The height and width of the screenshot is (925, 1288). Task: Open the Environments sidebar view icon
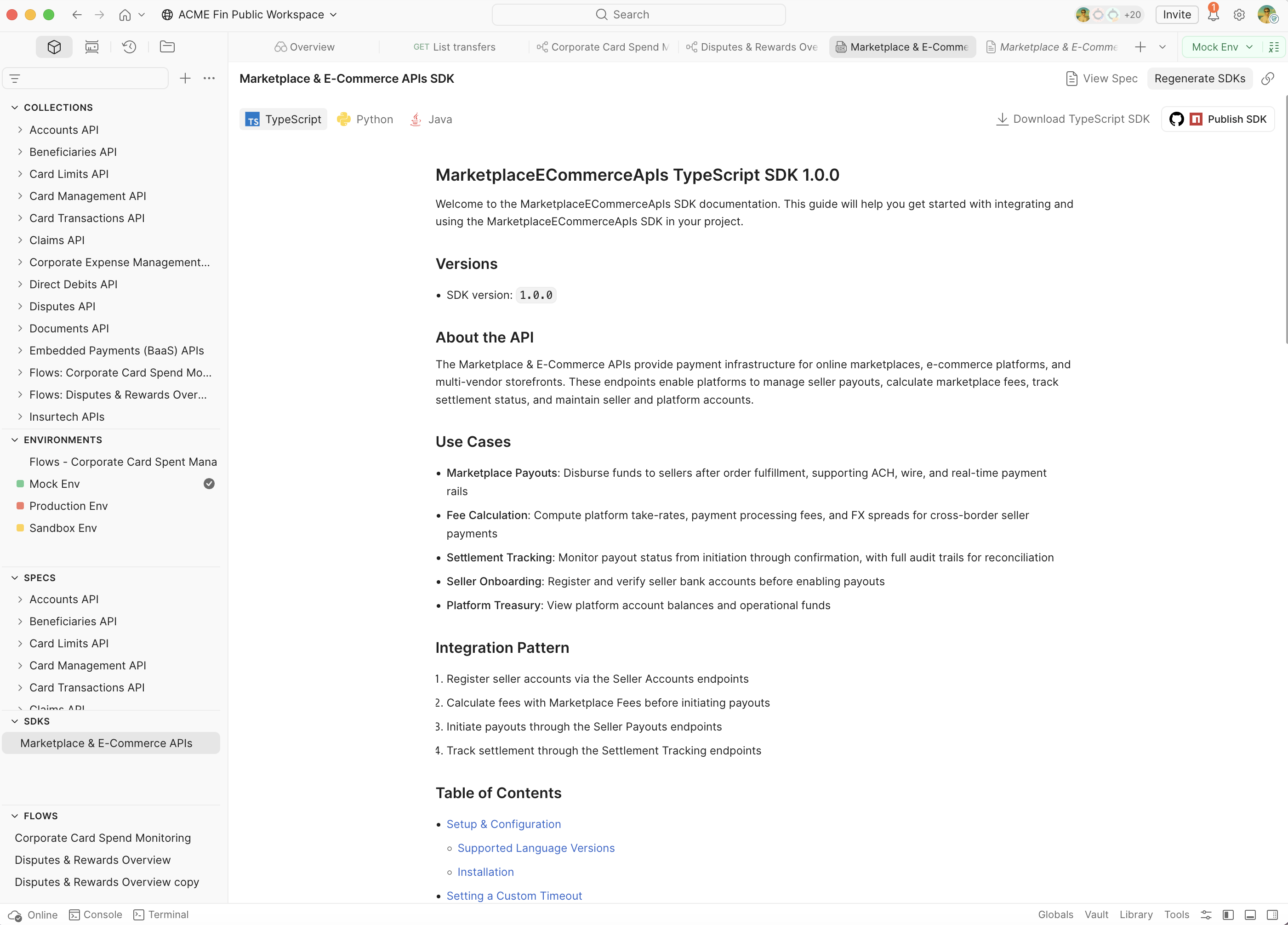(91, 47)
